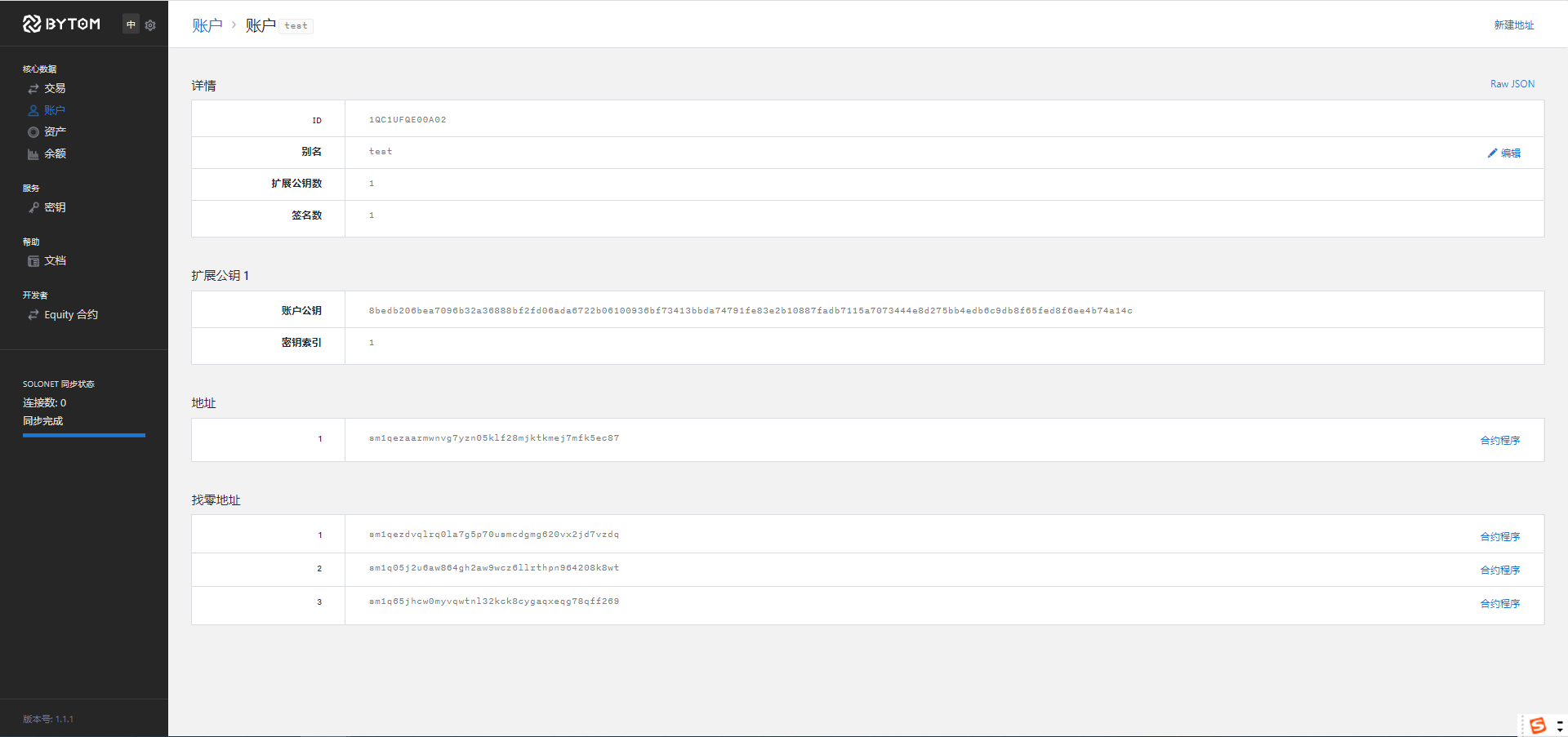This screenshot has height=737, width=1568.
Task: Open 合约程序 for address sm1qezaarmwnvg…
Action: 1500,440
